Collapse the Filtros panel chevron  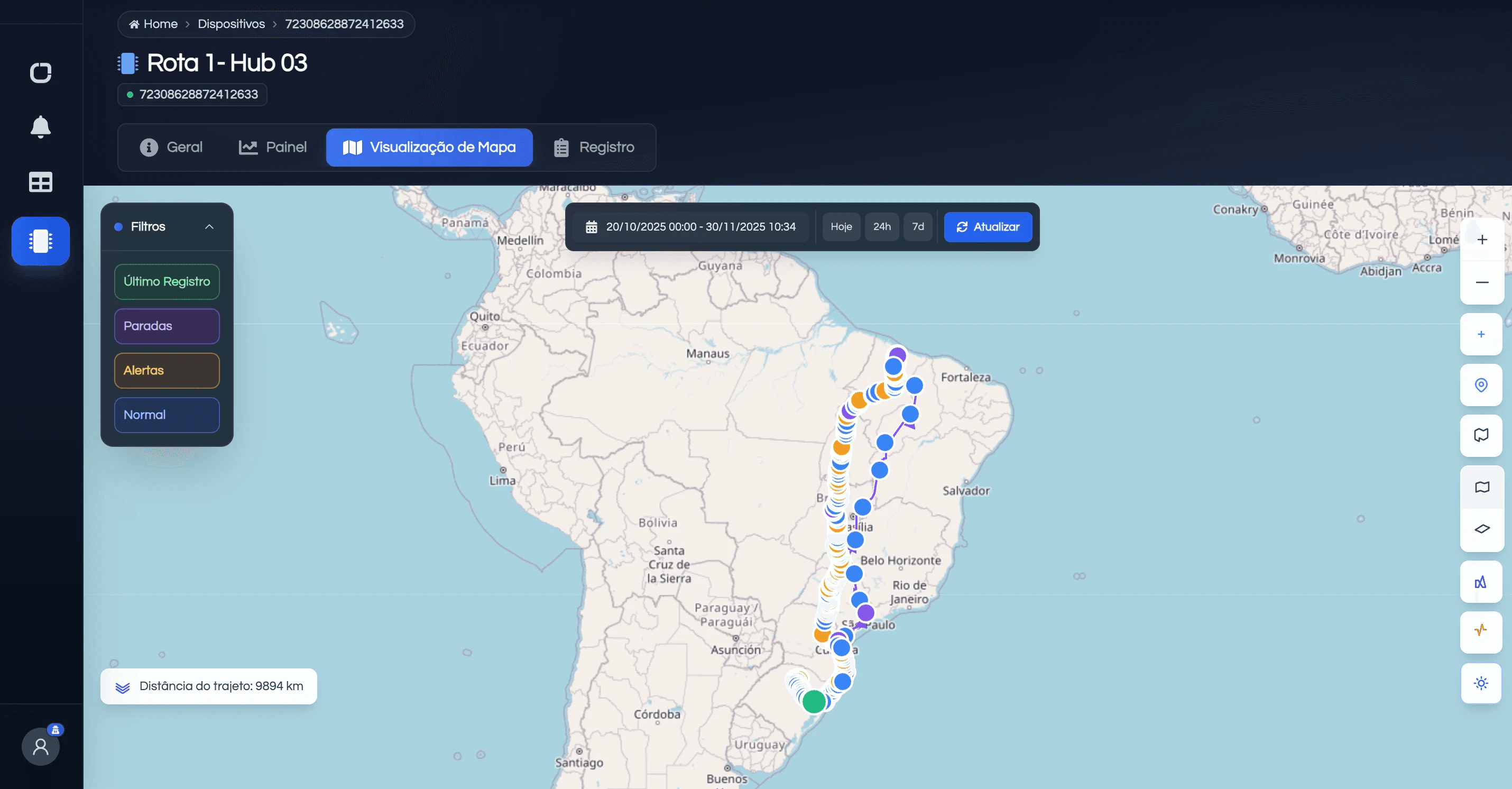tap(209, 227)
